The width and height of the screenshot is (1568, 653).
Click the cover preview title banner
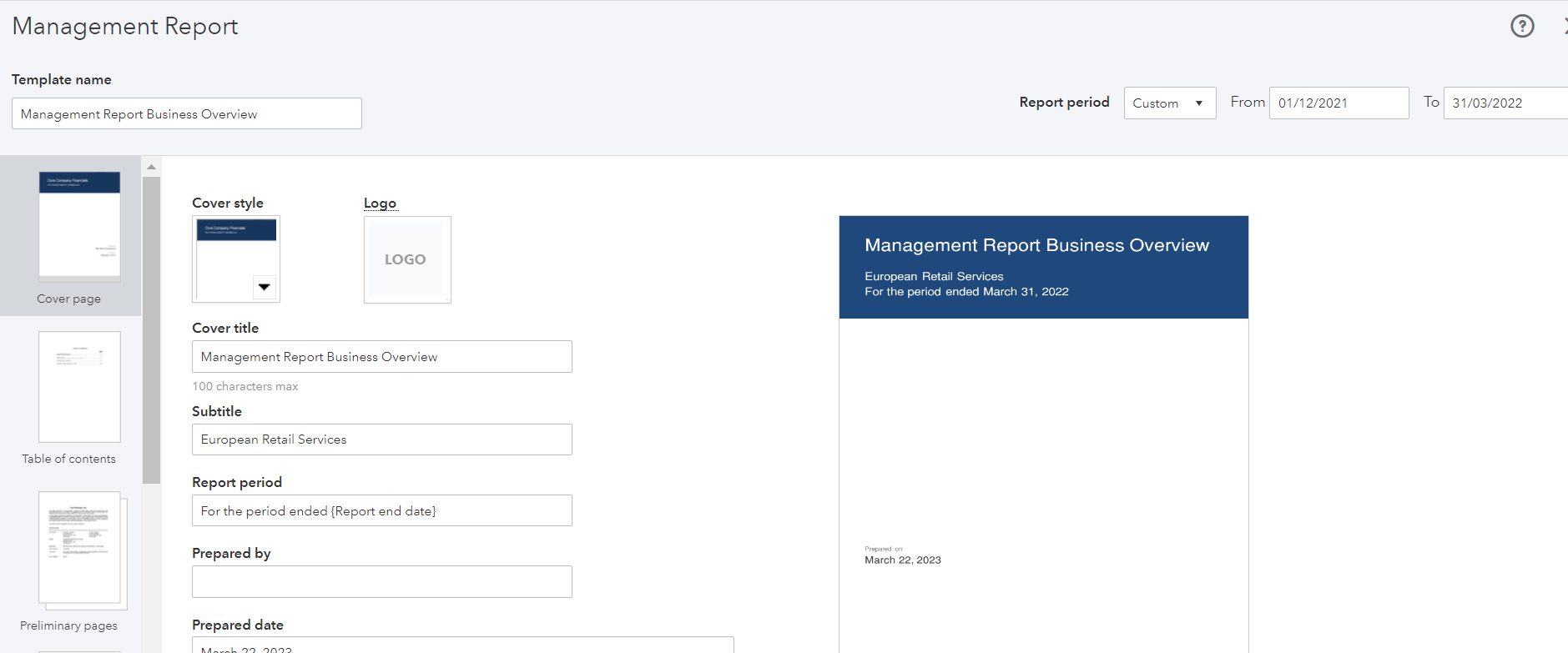pos(1043,267)
